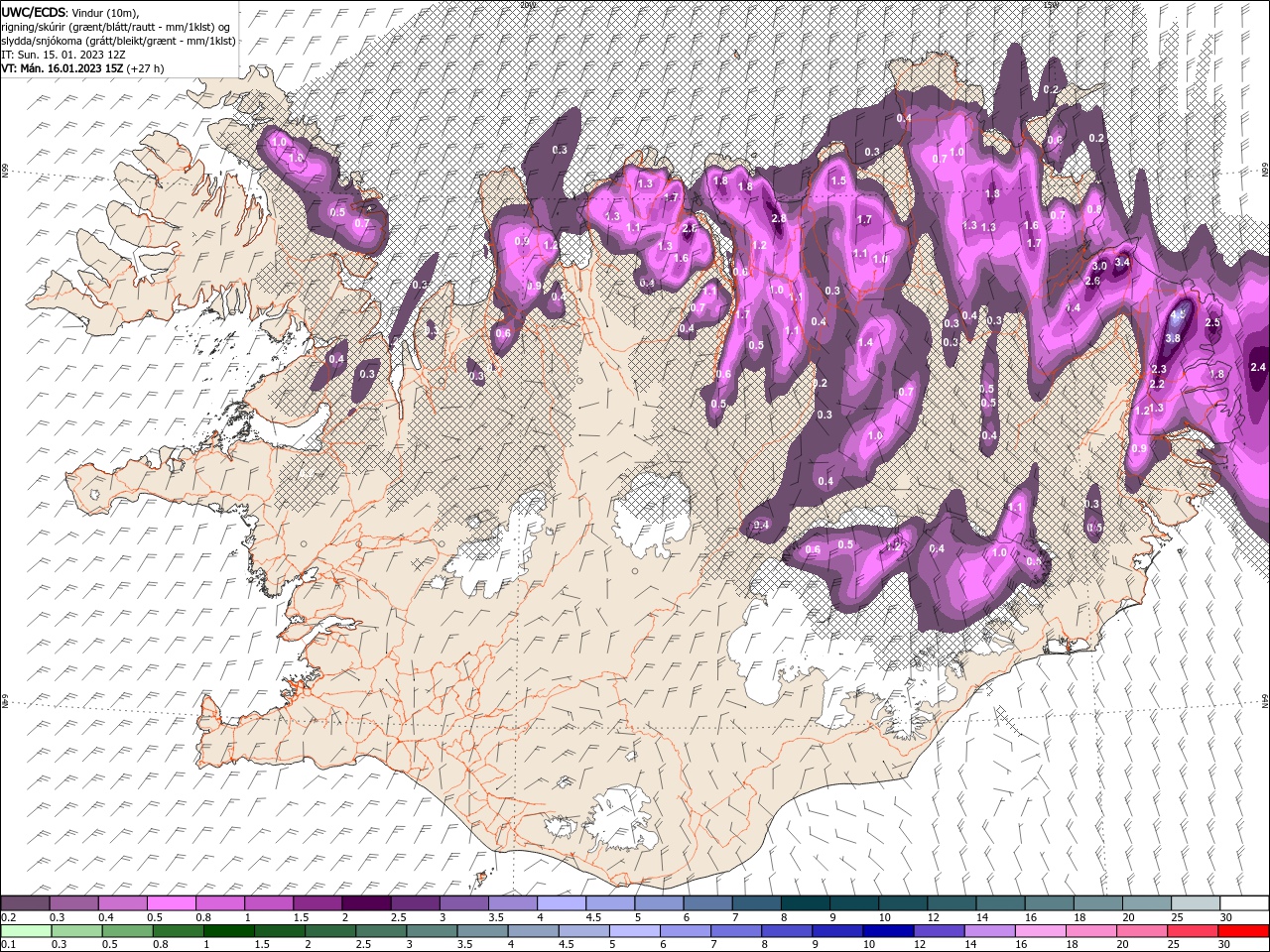
Task: Click the 0.2 label on the snow scale
Action: [x=9, y=917]
